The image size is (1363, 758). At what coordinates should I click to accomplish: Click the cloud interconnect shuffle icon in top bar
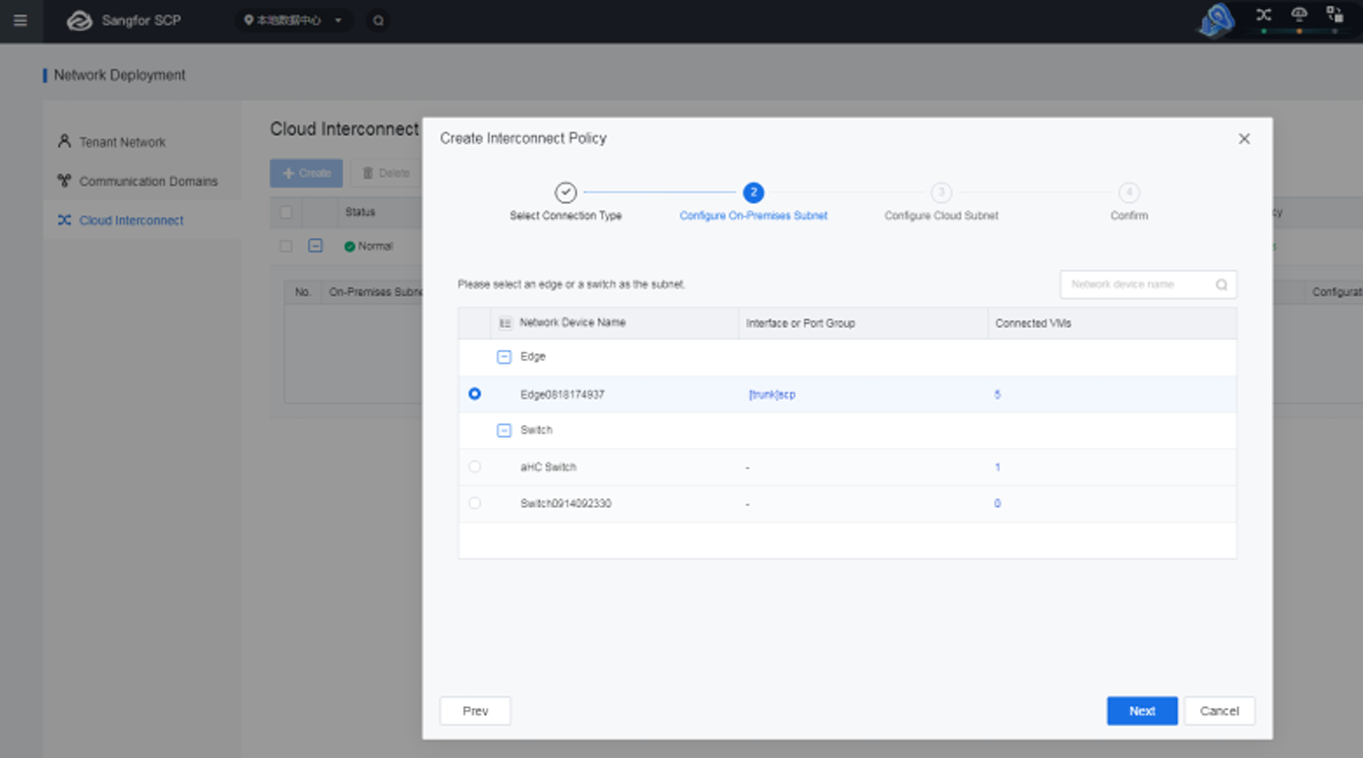point(1263,16)
